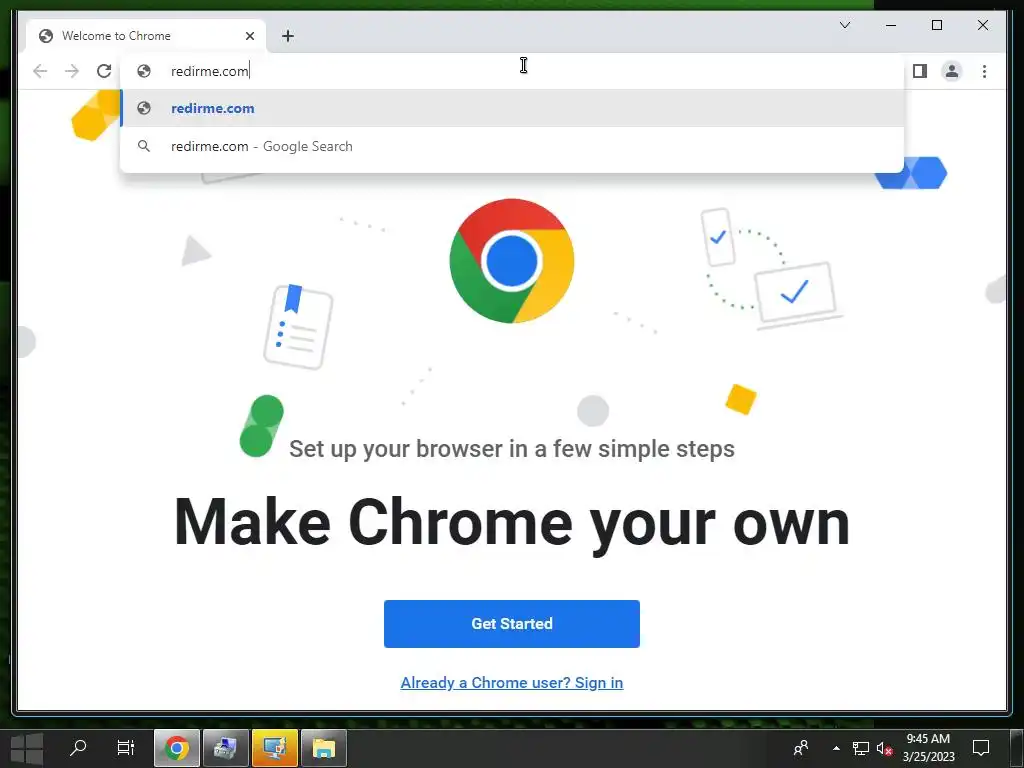This screenshot has height=768, width=1024.
Task: Open Chrome's three-dot menu
Action: (x=984, y=71)
